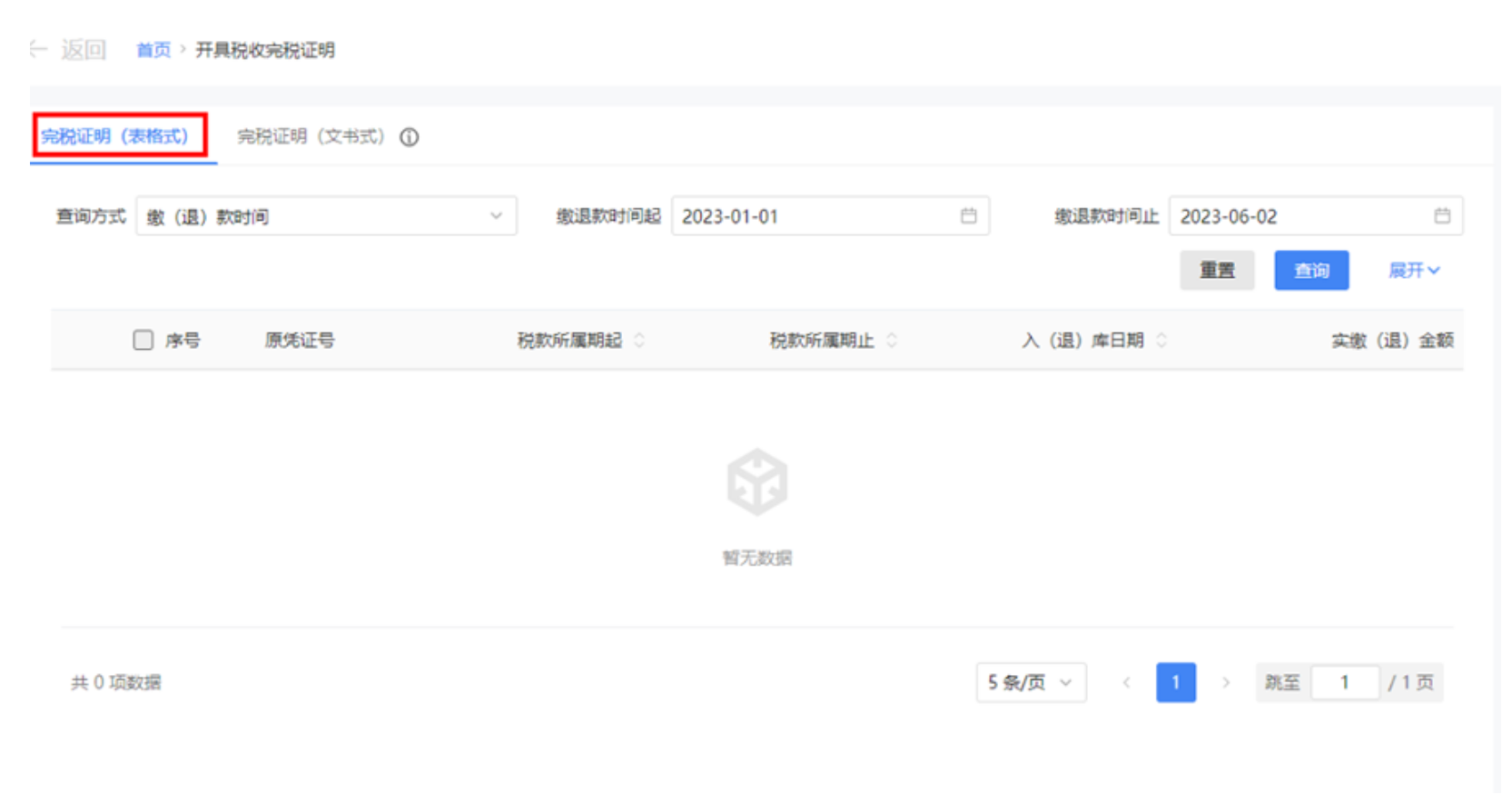
Task: Click the 暂无数据 empty placeholder icon
Action: [x=756, y=482]
